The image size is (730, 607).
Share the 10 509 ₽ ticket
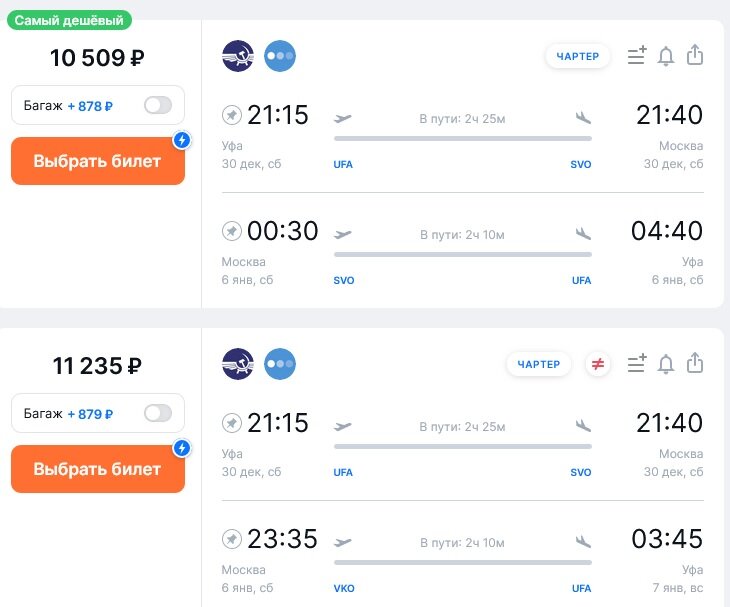695,56
